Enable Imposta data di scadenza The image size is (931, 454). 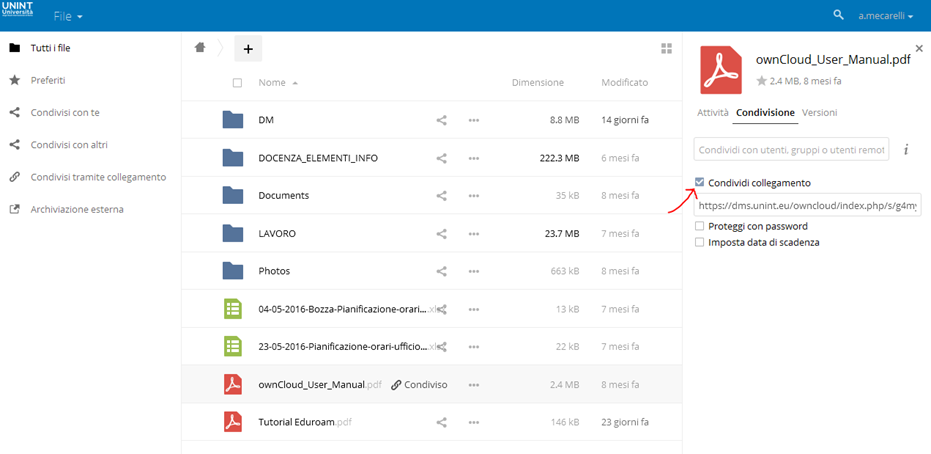click(699, 242)
